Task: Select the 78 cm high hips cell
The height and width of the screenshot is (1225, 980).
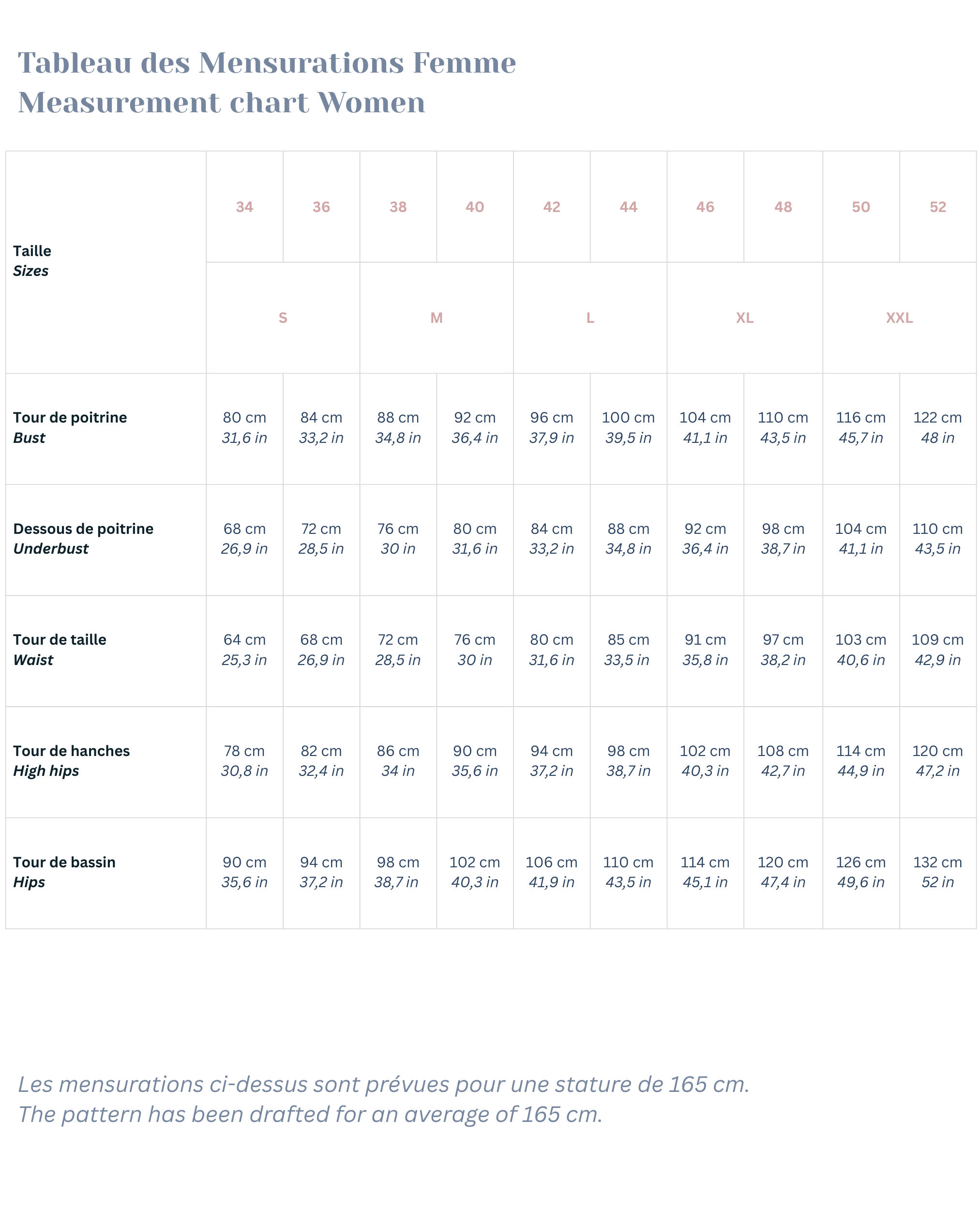Action: coord(244,760)
